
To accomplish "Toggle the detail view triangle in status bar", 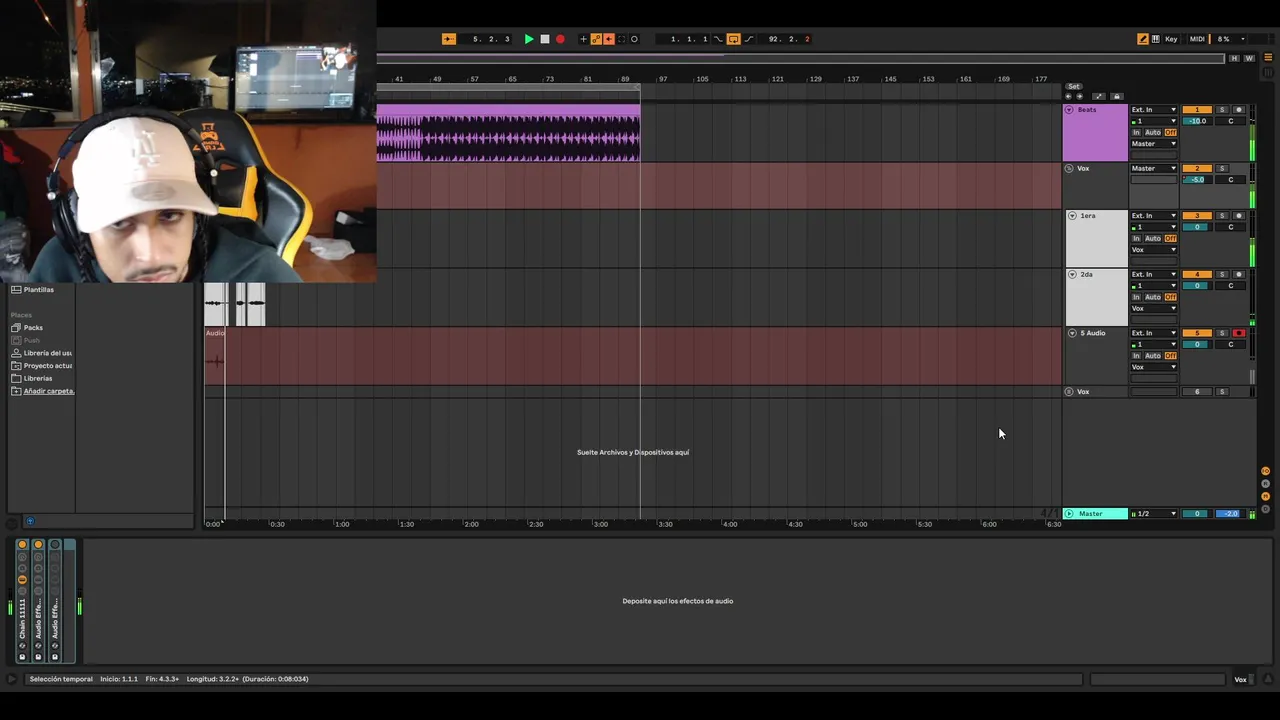I will point(1268,680).
